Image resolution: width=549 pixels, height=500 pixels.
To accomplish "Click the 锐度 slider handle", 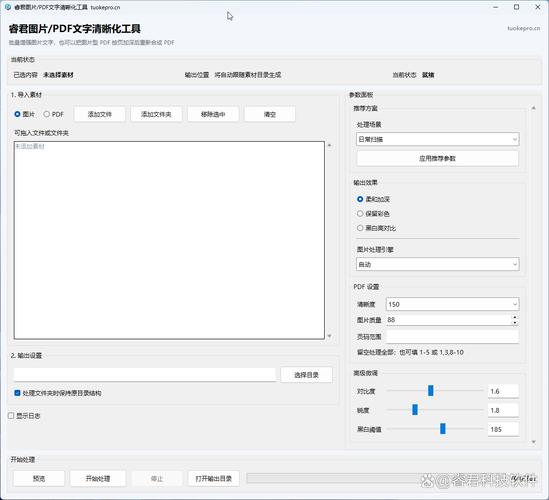I will coord(415,409).
